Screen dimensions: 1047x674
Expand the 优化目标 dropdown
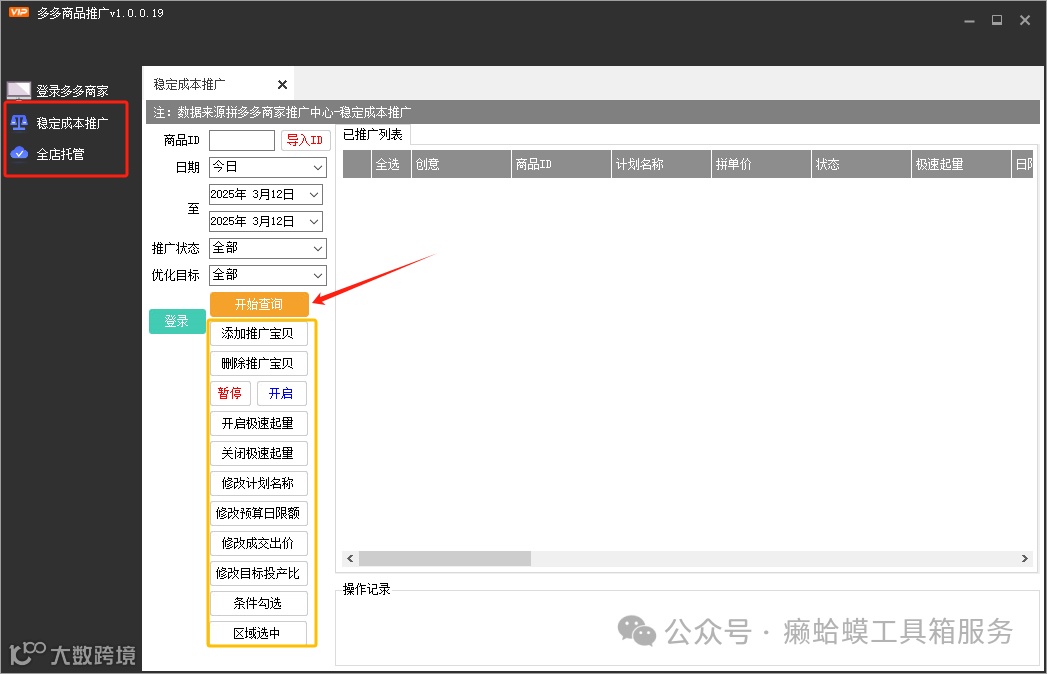[x=268, y=275]
